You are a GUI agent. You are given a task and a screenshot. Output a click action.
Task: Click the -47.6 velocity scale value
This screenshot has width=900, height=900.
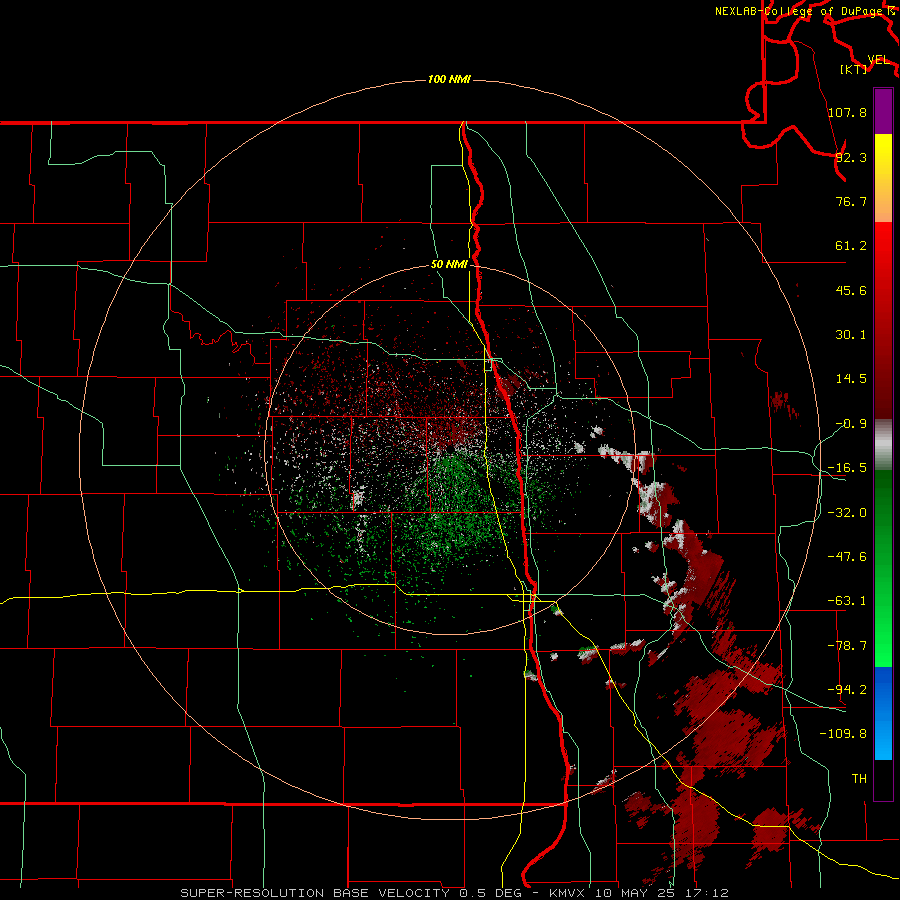pos(847,557)
